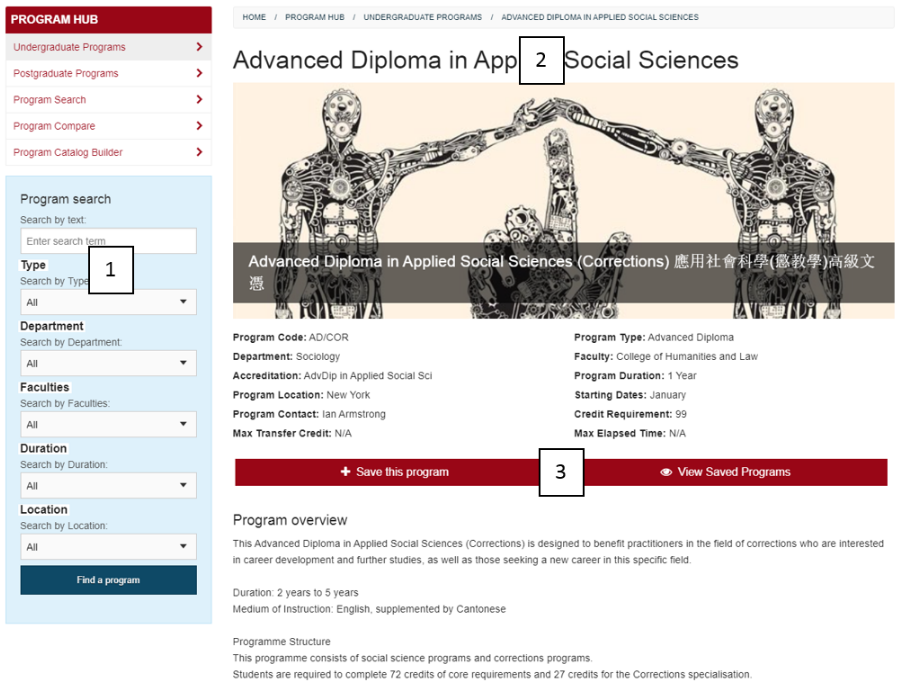Open the Search by Location dropdown
The height and width of the screenshot is (694, 905).
[x=108, y=547]
